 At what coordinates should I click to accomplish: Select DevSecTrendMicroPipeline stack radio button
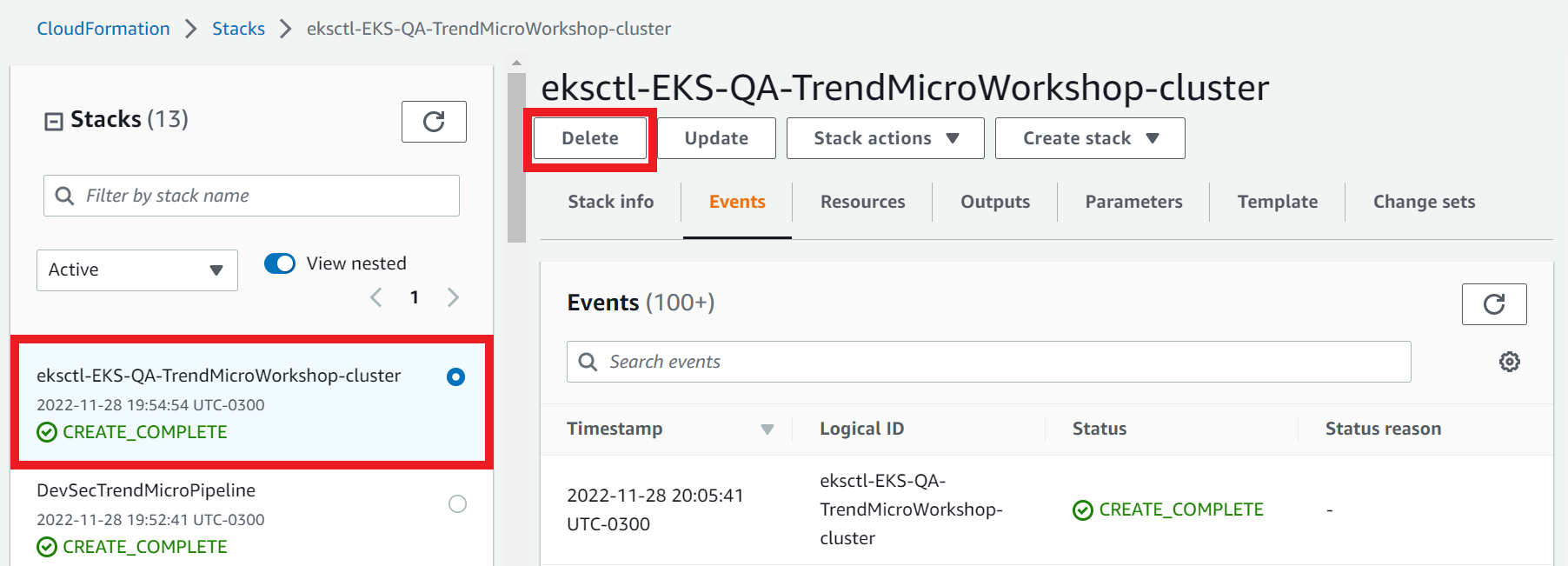(457, 503)
